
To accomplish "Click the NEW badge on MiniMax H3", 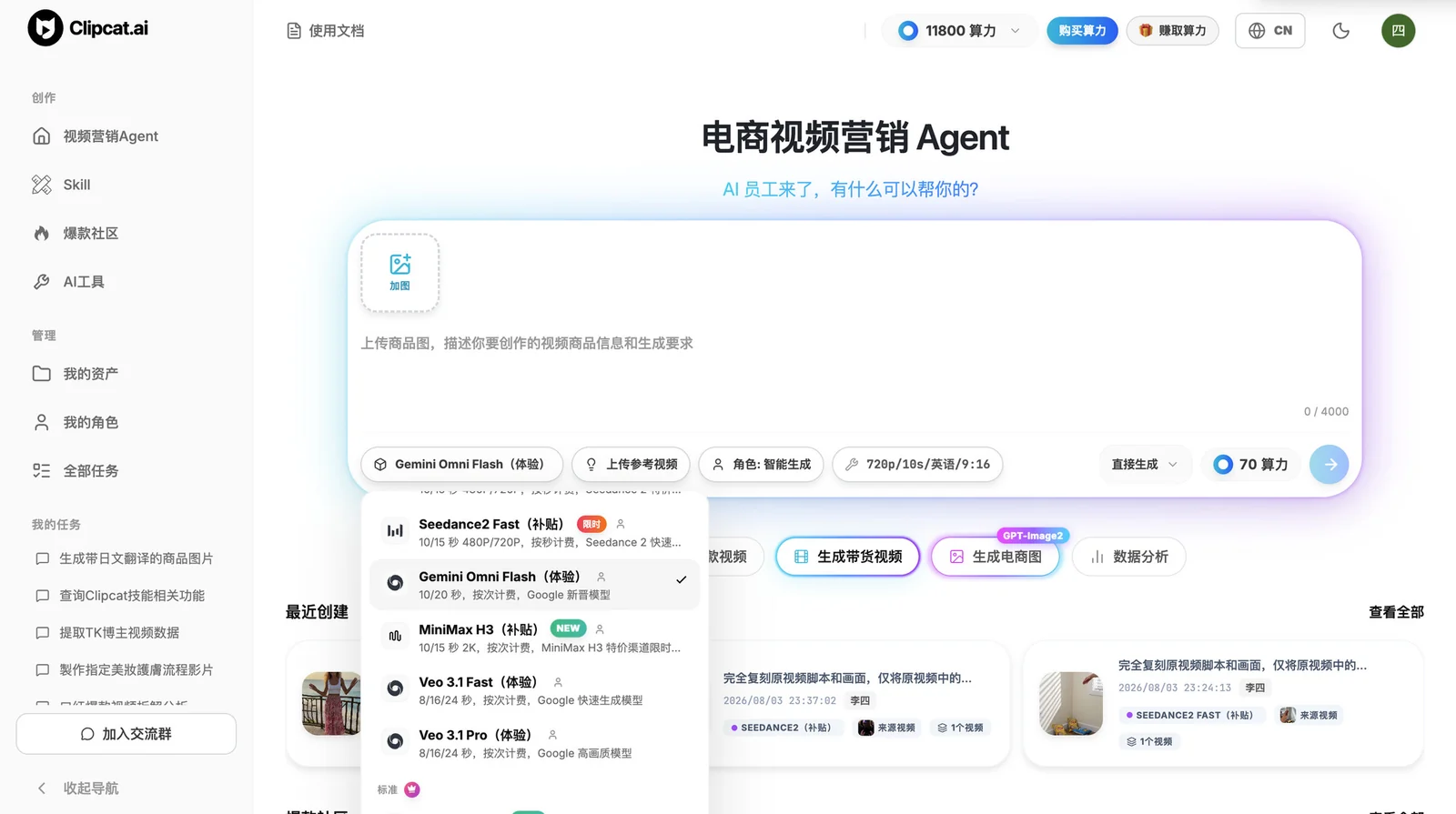I will tap(568, 629).
